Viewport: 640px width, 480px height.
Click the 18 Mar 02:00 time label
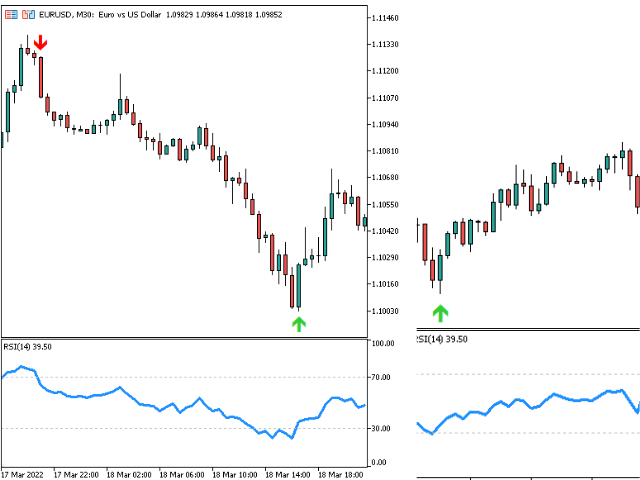coord(127,473)
